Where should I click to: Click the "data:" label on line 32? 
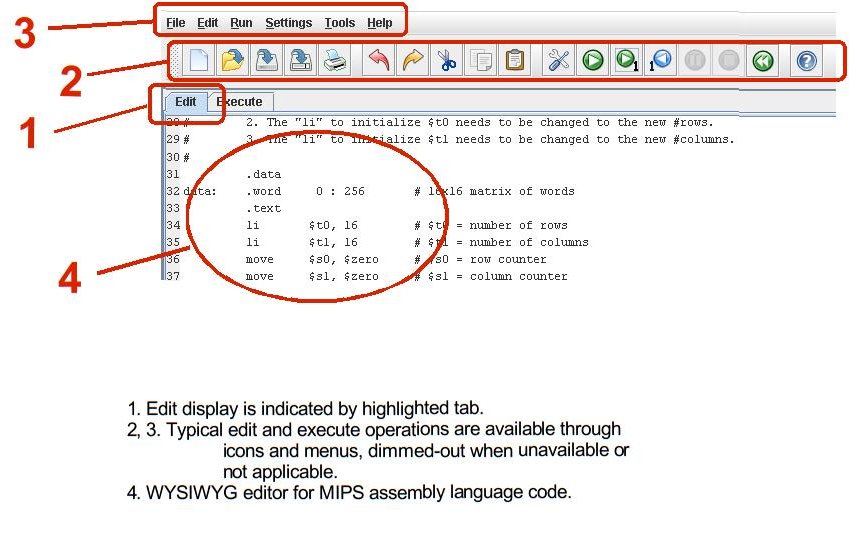pos(200,191)
